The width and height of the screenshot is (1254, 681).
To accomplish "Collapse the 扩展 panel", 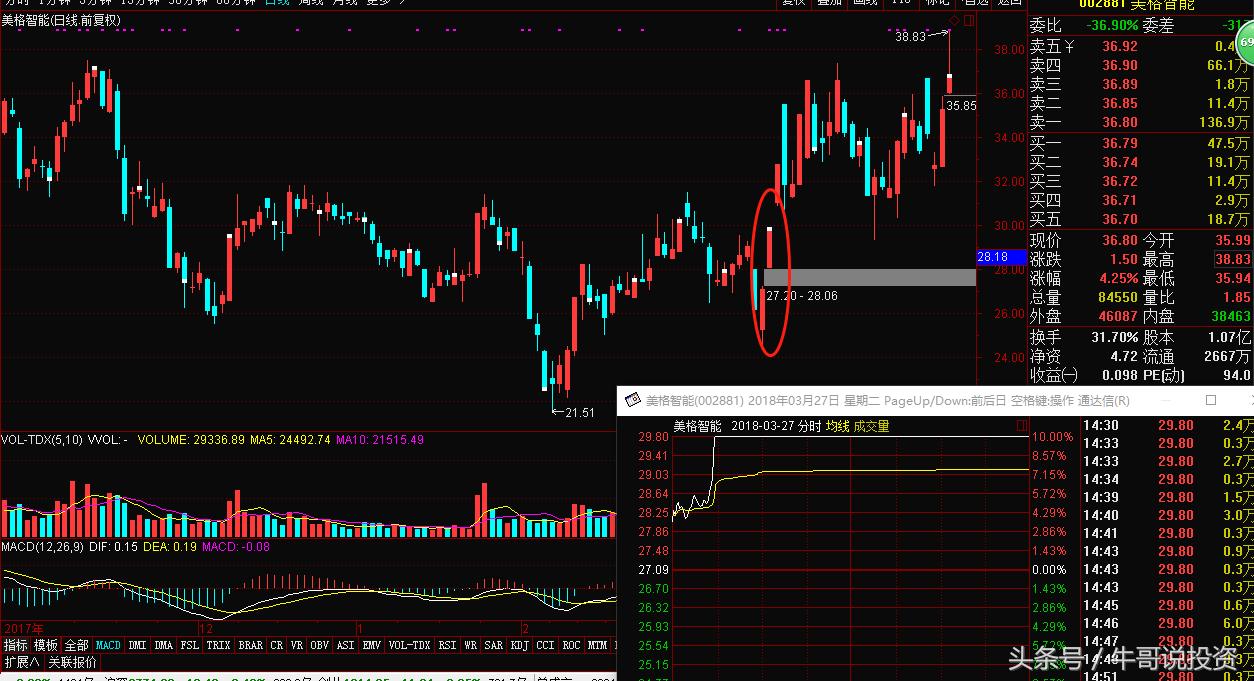I will (22, 662).
